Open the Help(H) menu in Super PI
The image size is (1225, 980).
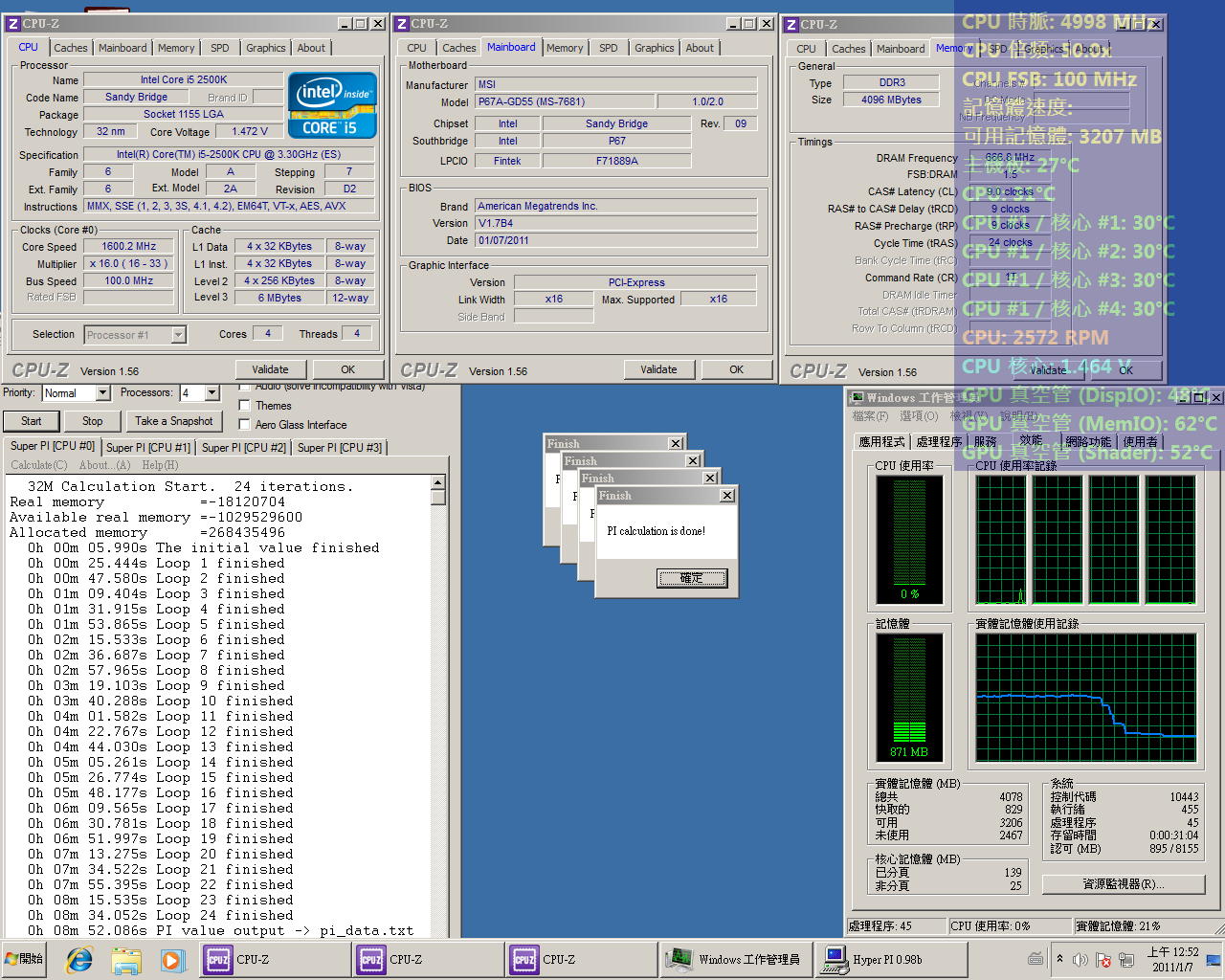(160, 465)
